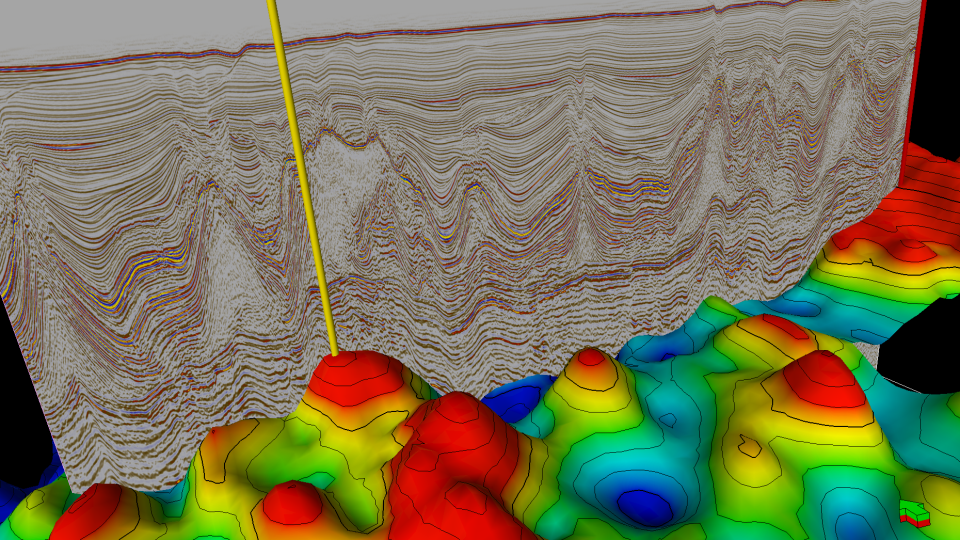Click the black background at the top right

click(x=940, y=60)
